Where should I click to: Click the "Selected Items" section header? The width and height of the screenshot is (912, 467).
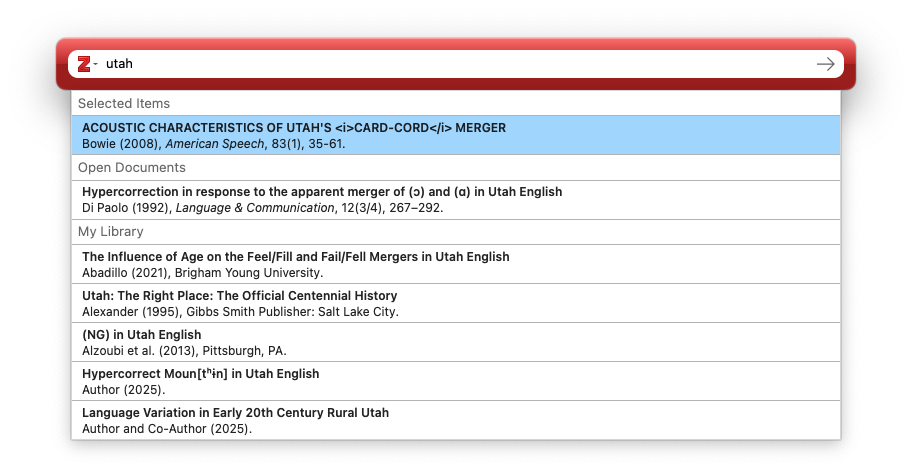coord(124,104)
